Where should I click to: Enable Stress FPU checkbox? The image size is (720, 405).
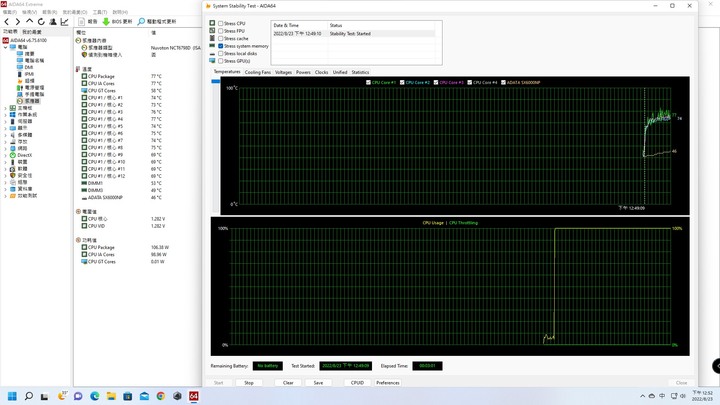[x=220, y=31]
